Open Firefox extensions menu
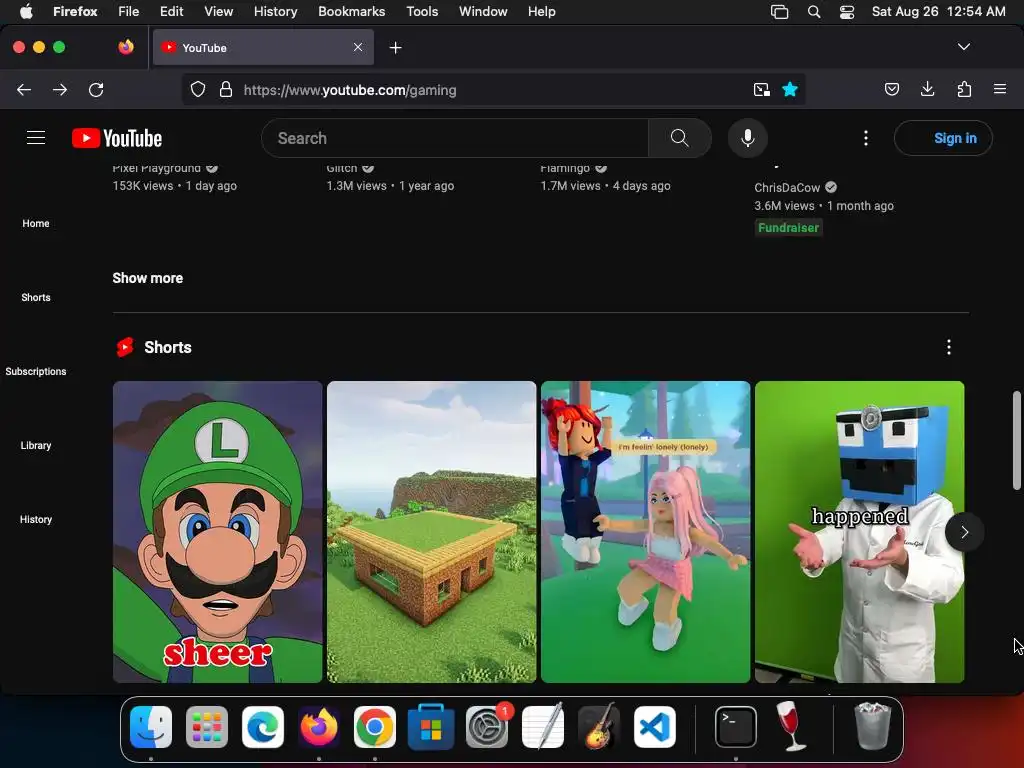 coord(965,89)
